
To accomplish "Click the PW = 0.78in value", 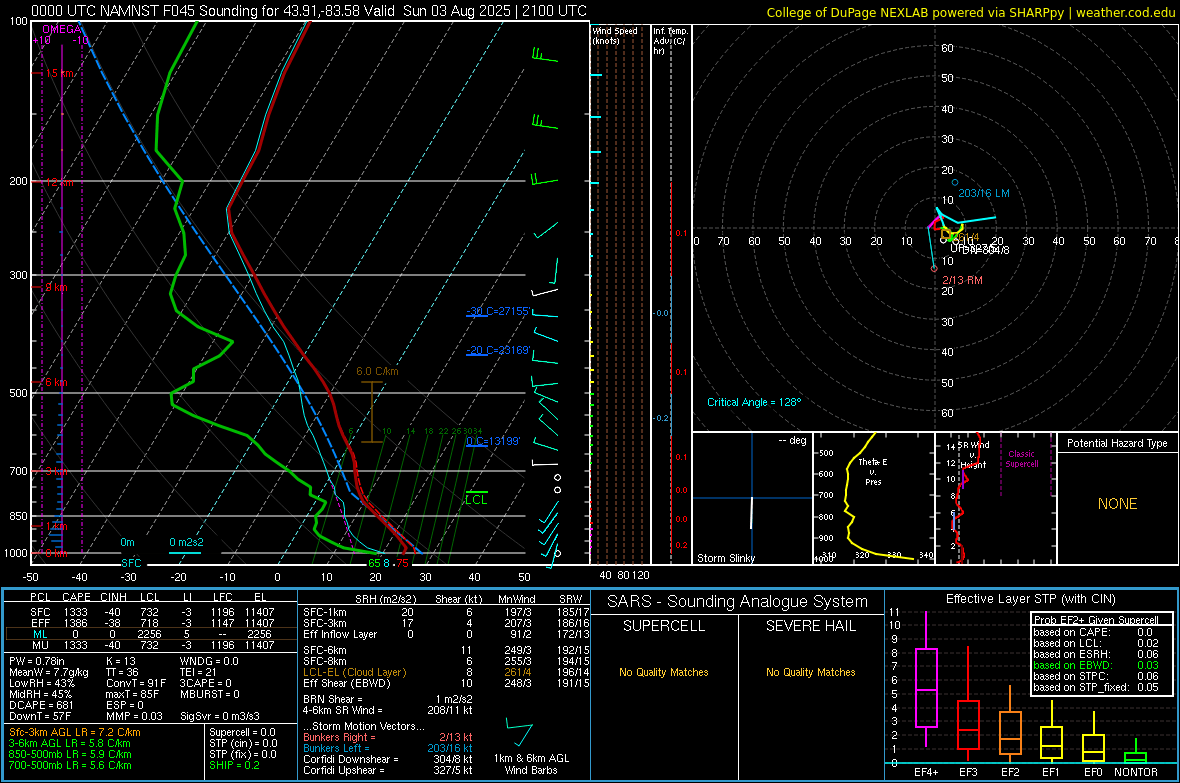I will click(41, 661).
